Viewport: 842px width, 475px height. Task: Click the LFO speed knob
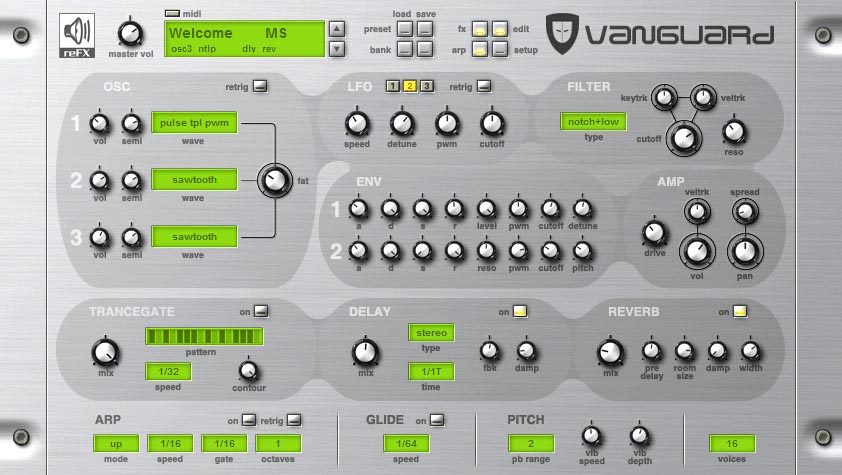pyautogui.click(x=357, y=124)
